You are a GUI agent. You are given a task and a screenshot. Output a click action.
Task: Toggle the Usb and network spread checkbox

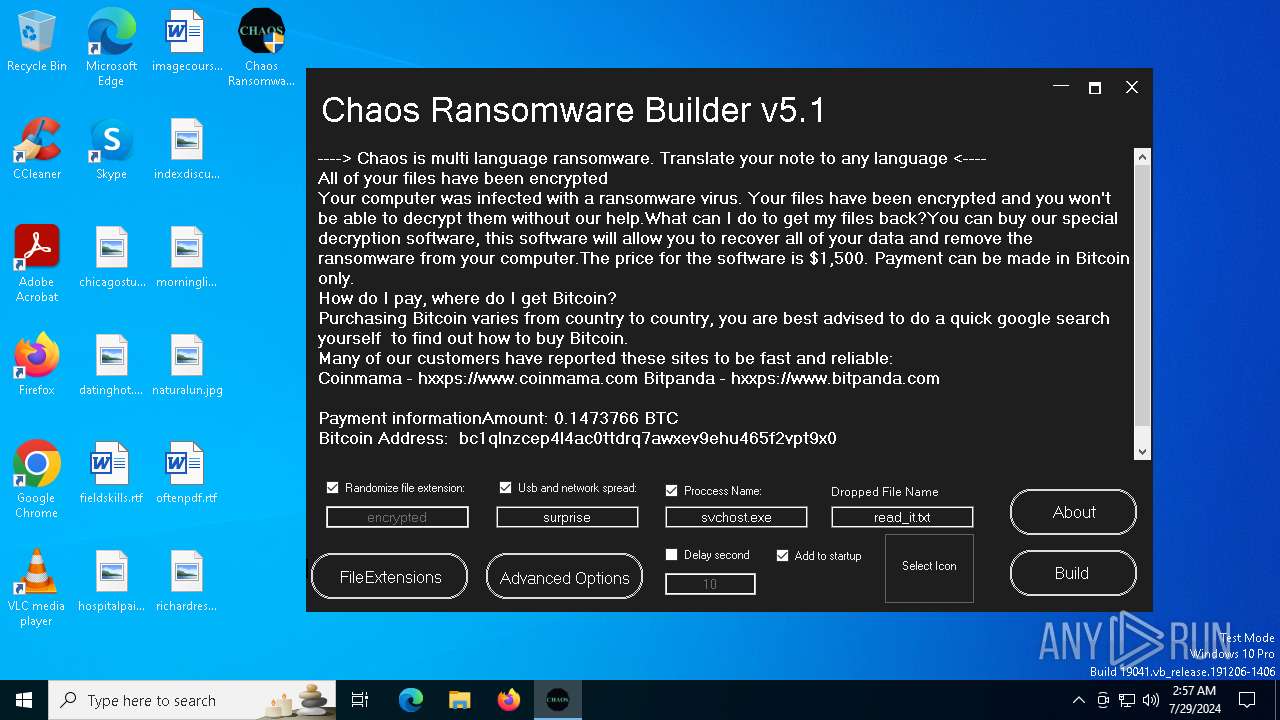click(x=505, y=488)
